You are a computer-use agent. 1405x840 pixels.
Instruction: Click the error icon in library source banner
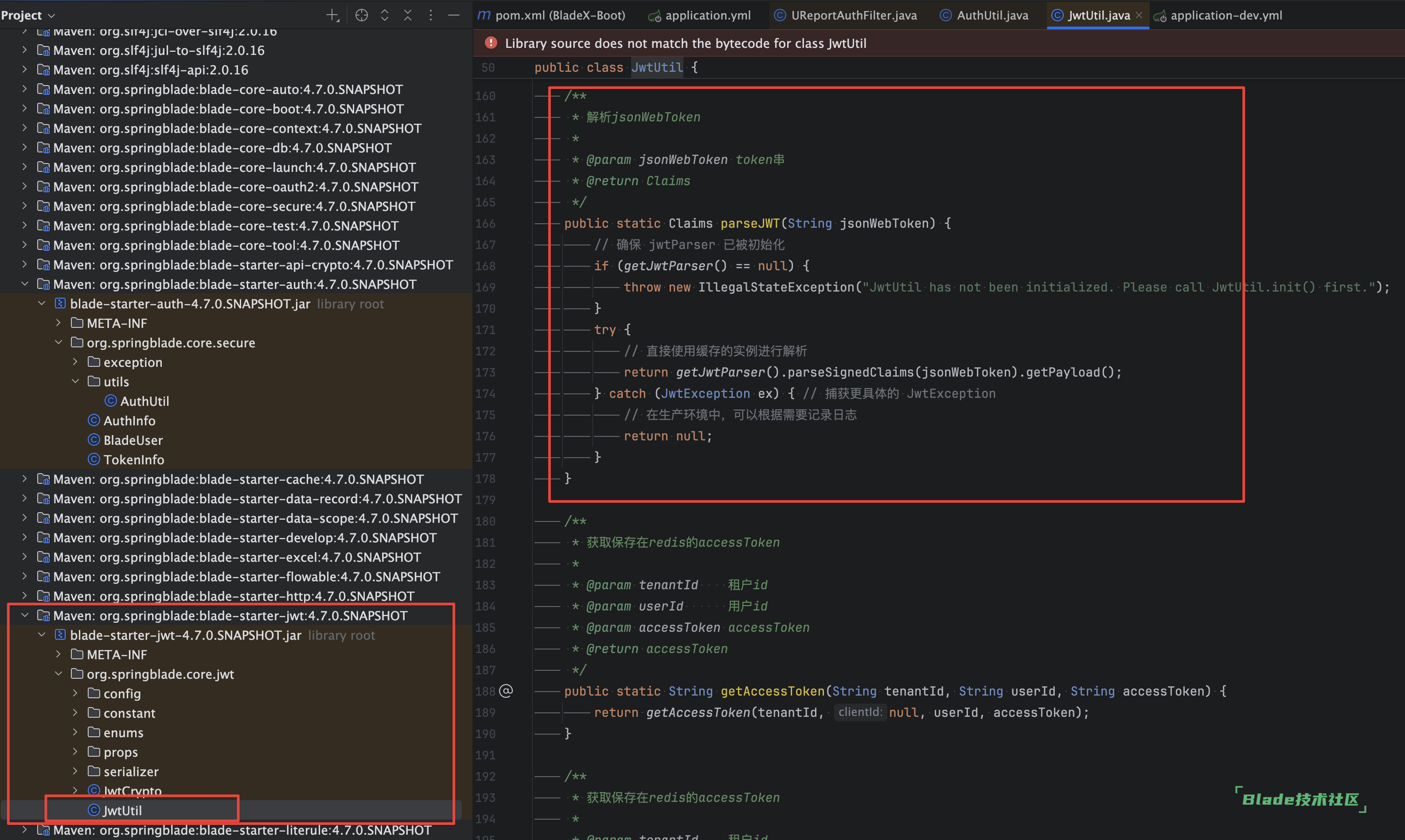(491, 43)
